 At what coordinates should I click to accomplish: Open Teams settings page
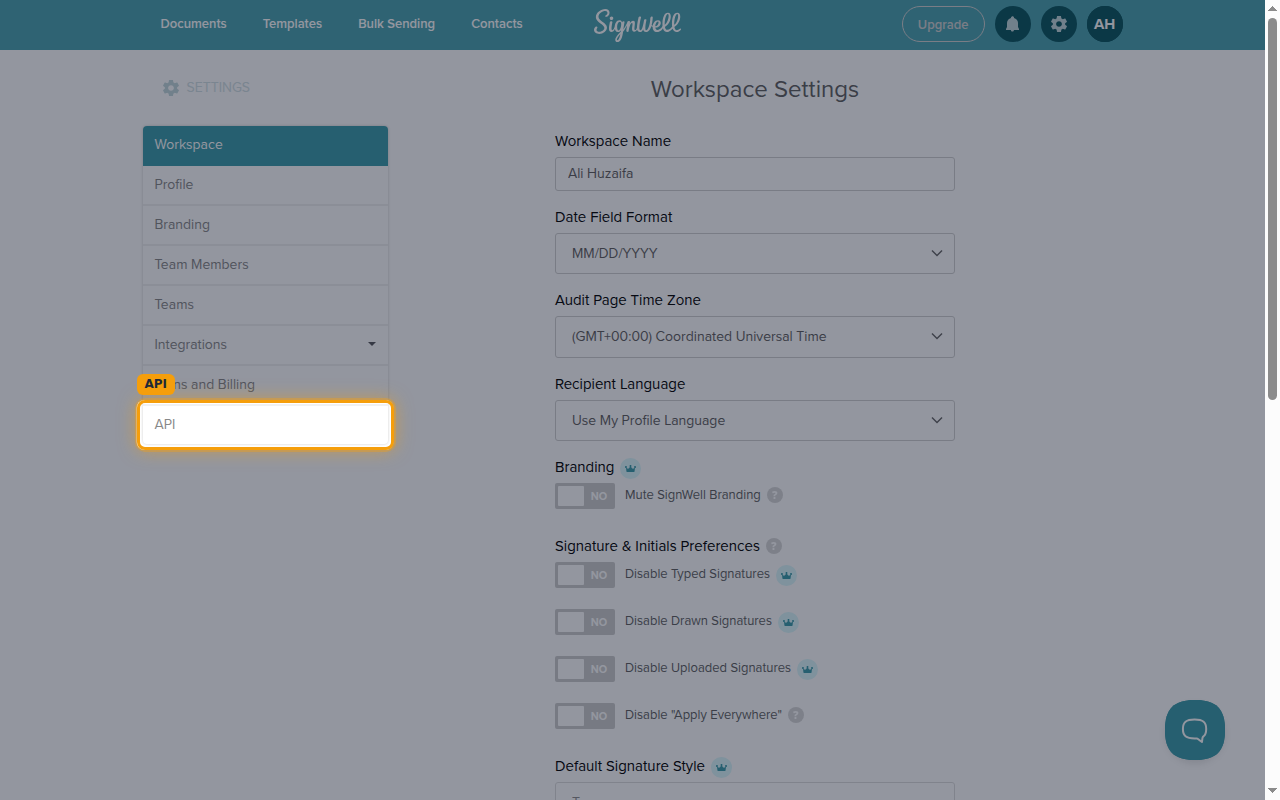pyautogui.click(x=265, y=305)
